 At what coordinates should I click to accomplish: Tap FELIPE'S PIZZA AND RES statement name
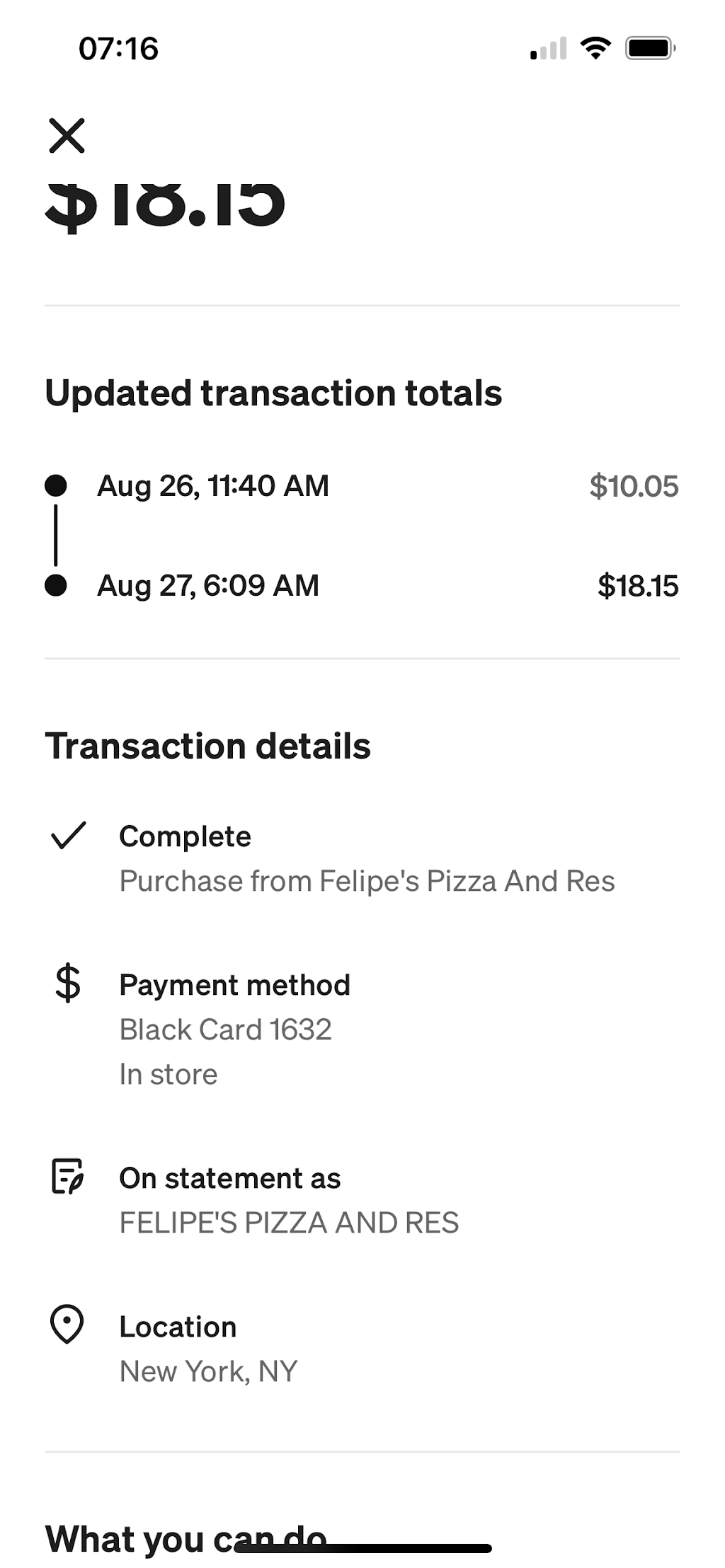[289, 1223]
